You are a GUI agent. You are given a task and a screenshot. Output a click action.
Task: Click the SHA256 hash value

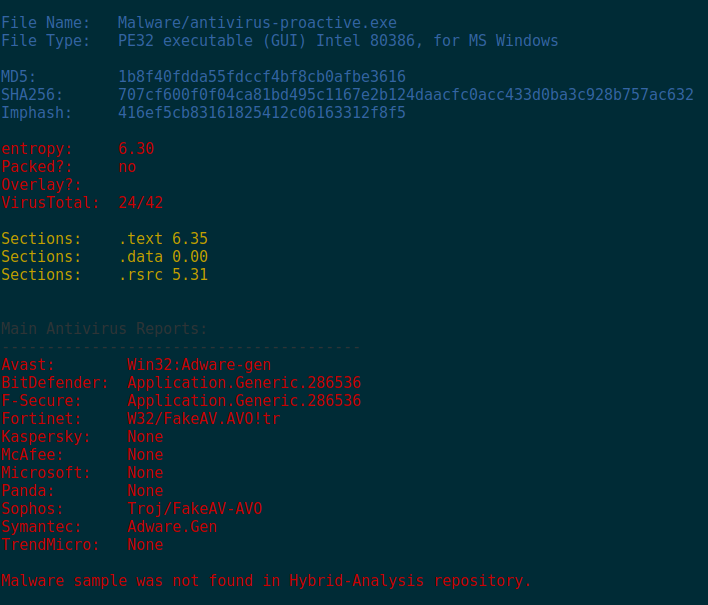pyautogui.click(x=405, y=95)
